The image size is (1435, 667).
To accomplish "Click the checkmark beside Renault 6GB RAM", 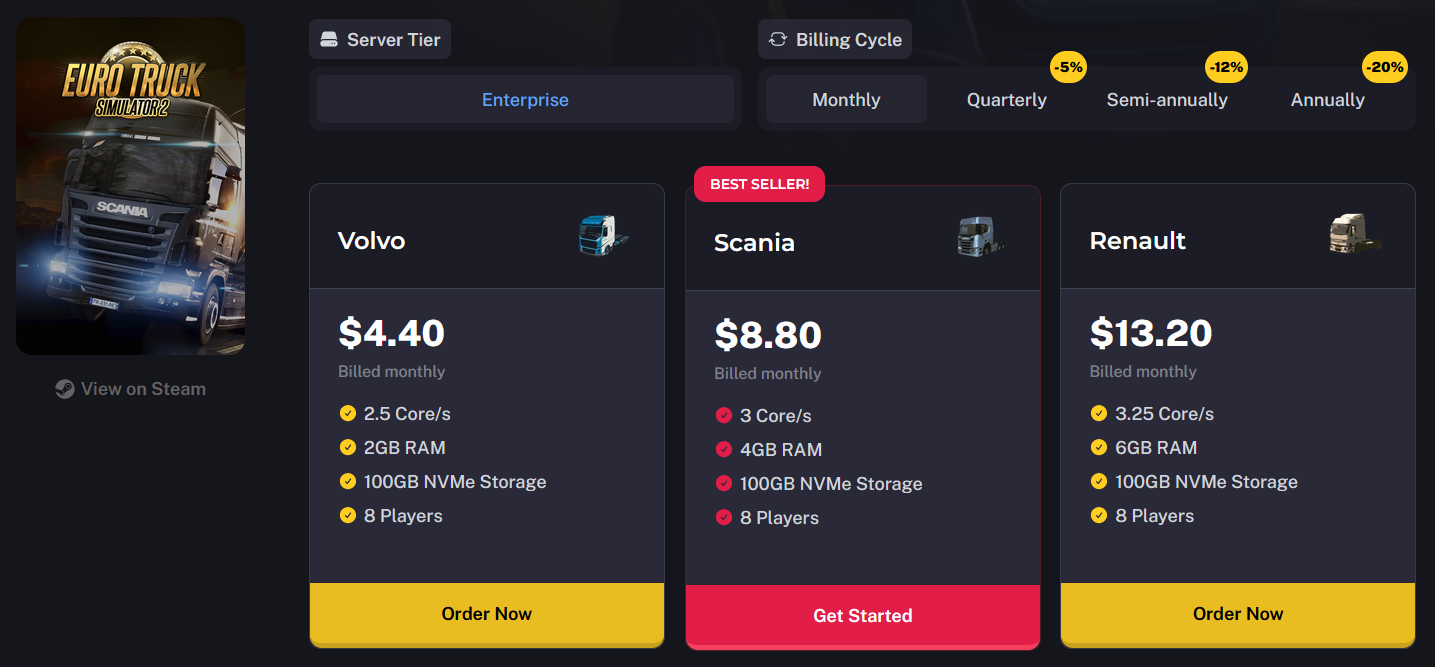I will click(1099, 448).
